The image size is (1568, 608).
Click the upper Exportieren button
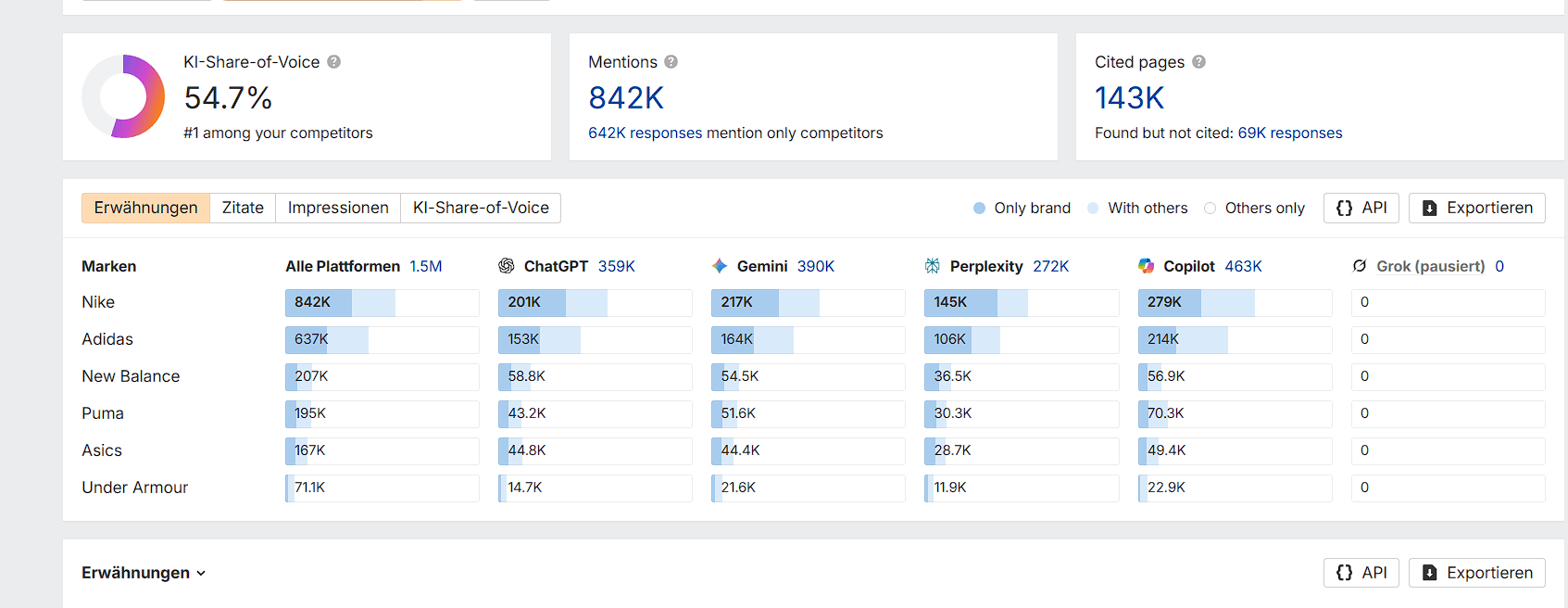pyautogui.click(x=1477, y=208)
